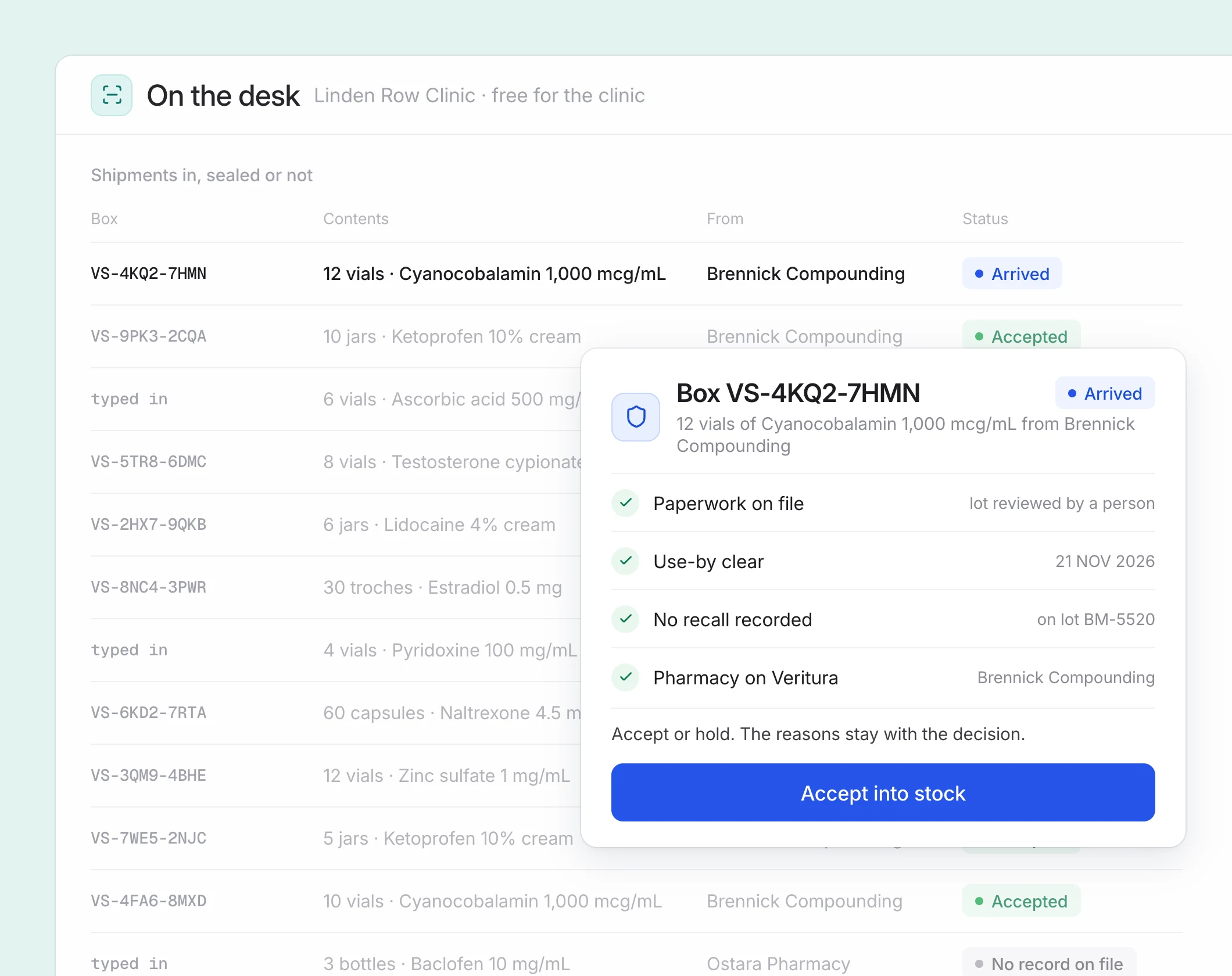Viewport: 1232px width, 976px height.
Task: Click the No record on file badge
Action: click(x=1049, y=963)
